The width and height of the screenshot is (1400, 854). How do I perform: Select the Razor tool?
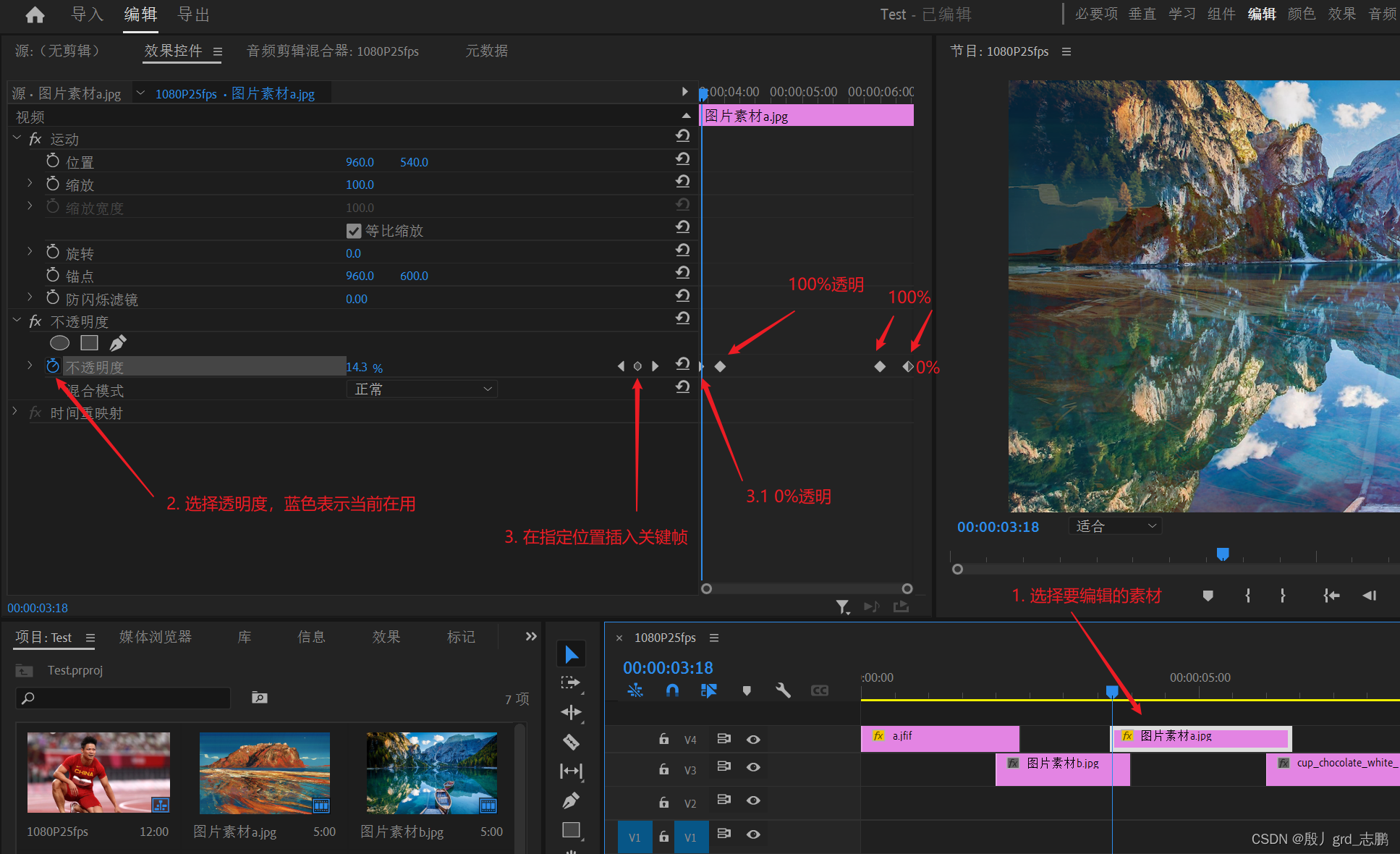(x=571, y=742)
